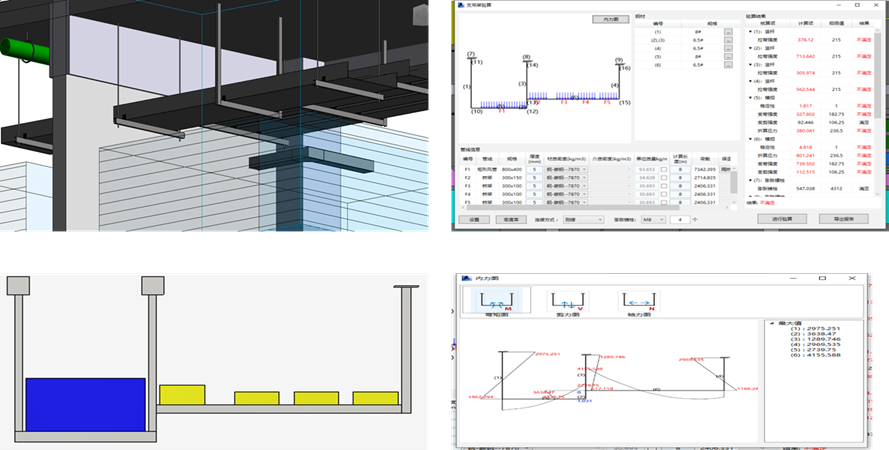
Task: Select the shear force diagram (V) icon
Action: [x=568, y=301]
